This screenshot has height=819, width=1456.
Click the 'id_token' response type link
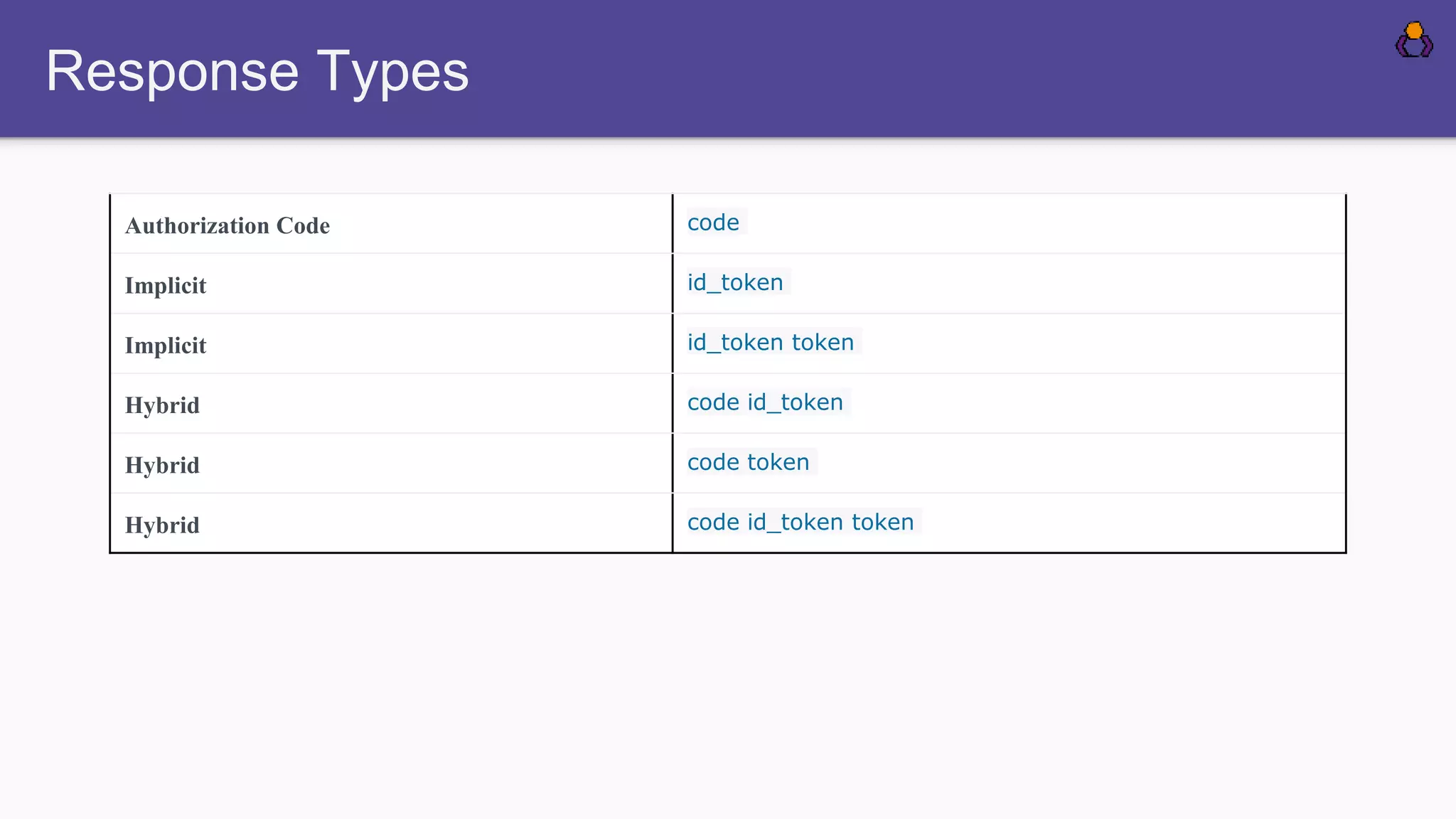point(735,282)
